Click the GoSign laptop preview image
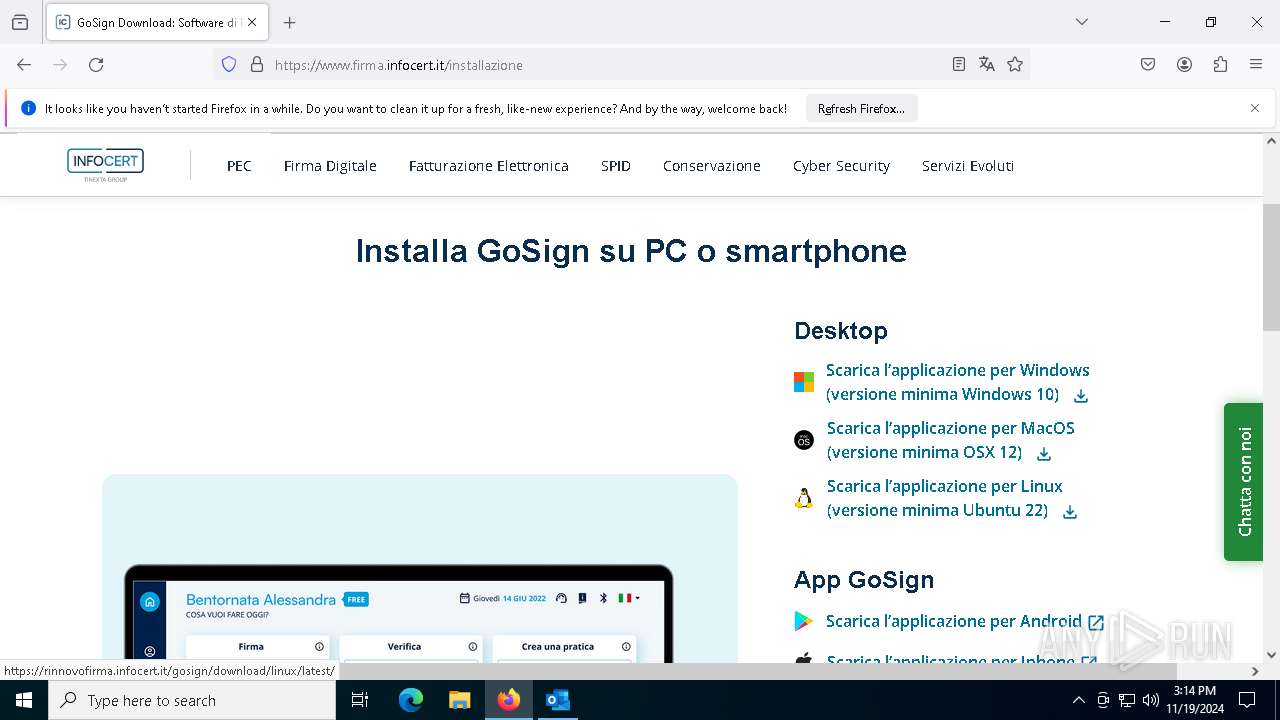 tap(420, 568)
